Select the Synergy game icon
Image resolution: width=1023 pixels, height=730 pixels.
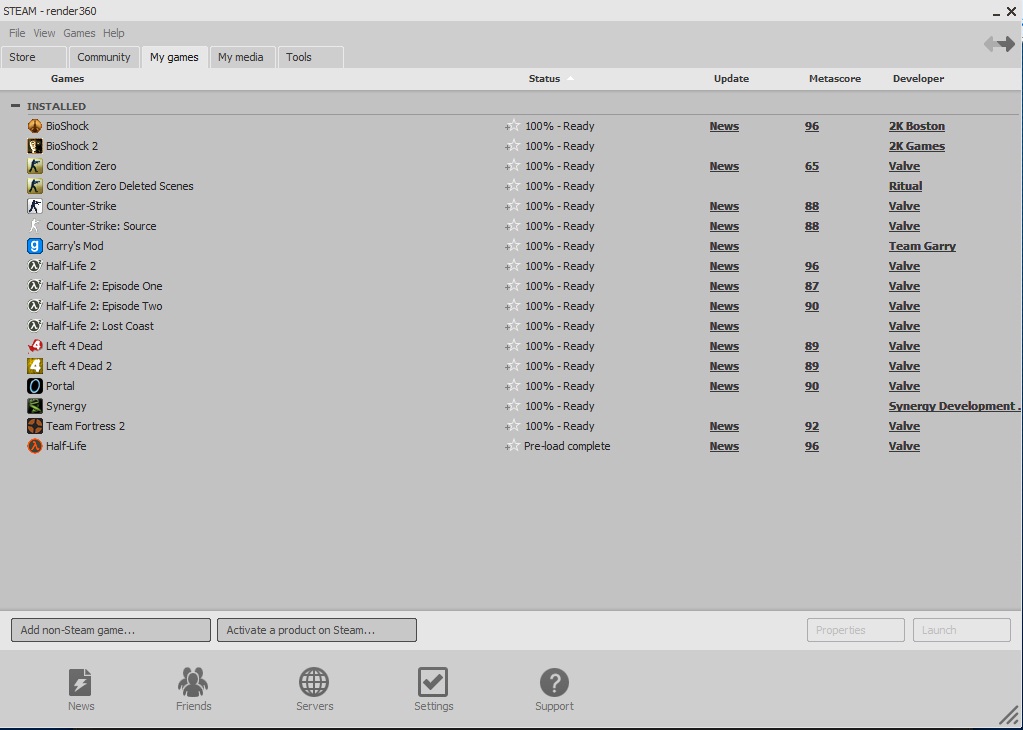point(35,406)
